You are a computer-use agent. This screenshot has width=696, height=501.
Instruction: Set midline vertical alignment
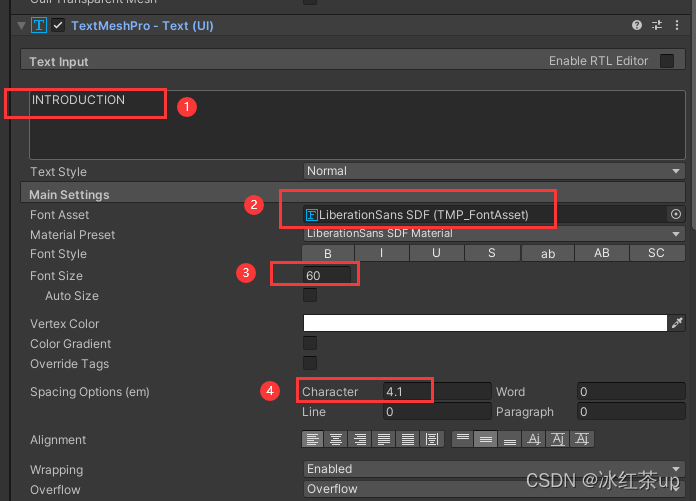point(558,439)
